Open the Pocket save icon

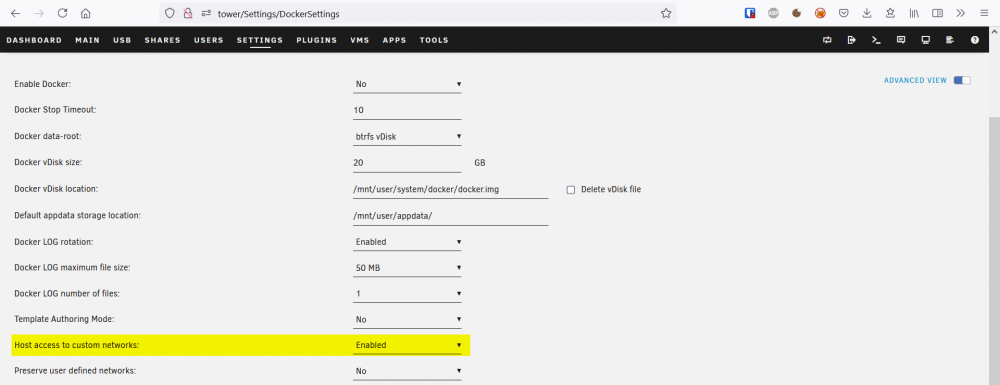(843, 13)
